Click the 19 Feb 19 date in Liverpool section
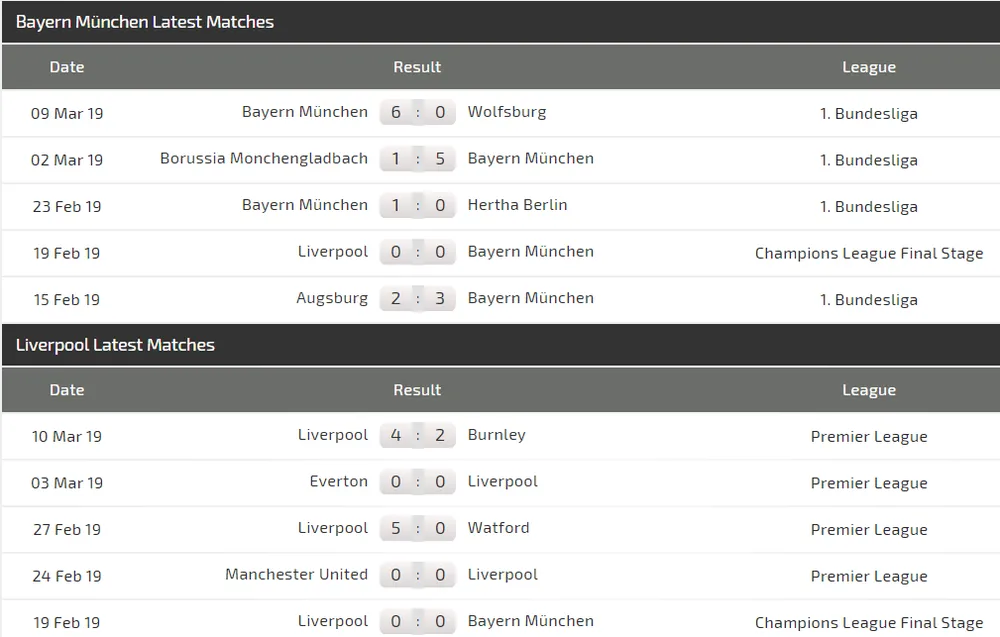This screenshot has height=637, width=1000. (x=66, y=621)
